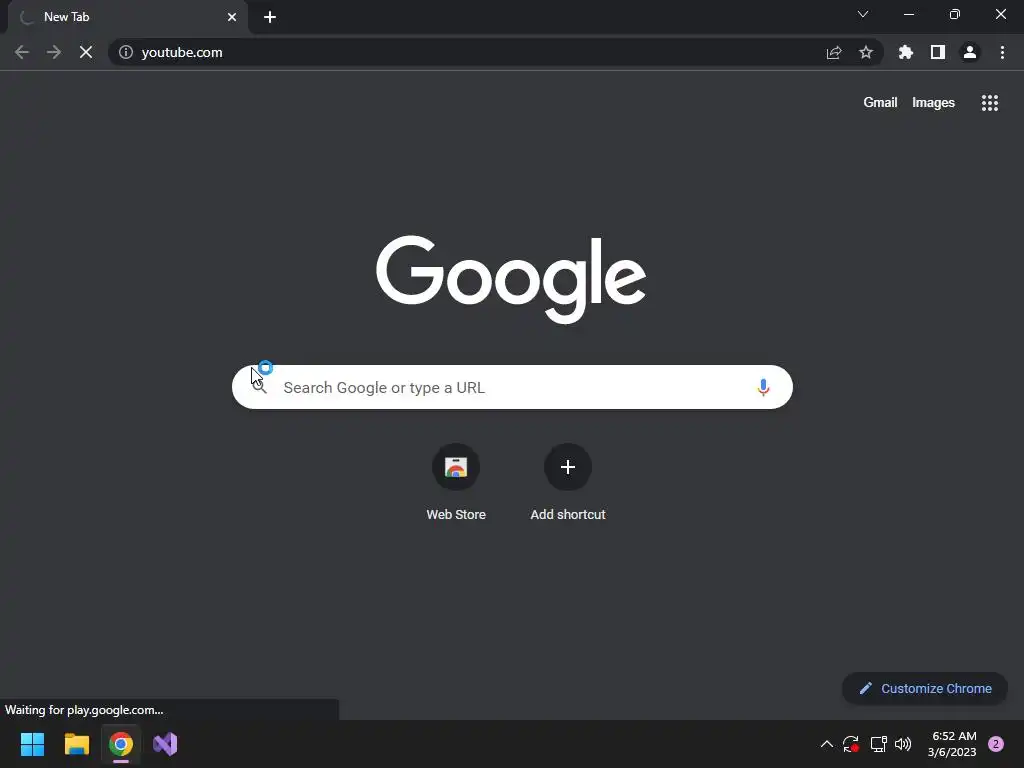Click the Google logo
The image size is (1024, 768).
511,279
